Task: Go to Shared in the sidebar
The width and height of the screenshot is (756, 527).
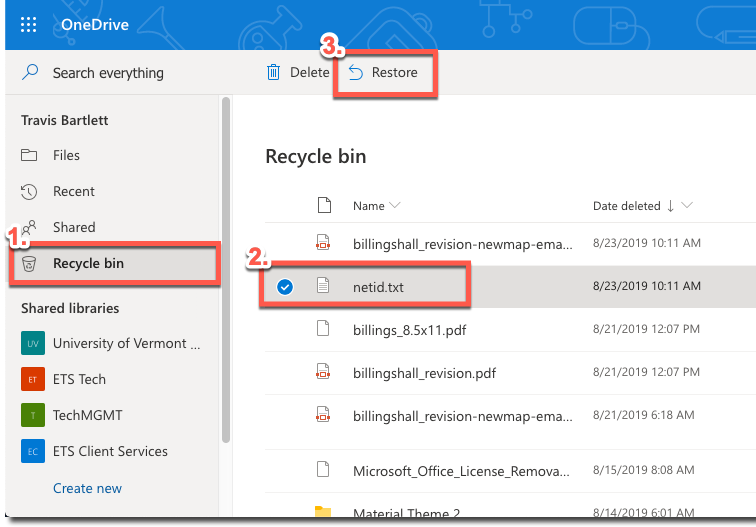Action: point(74,227)
